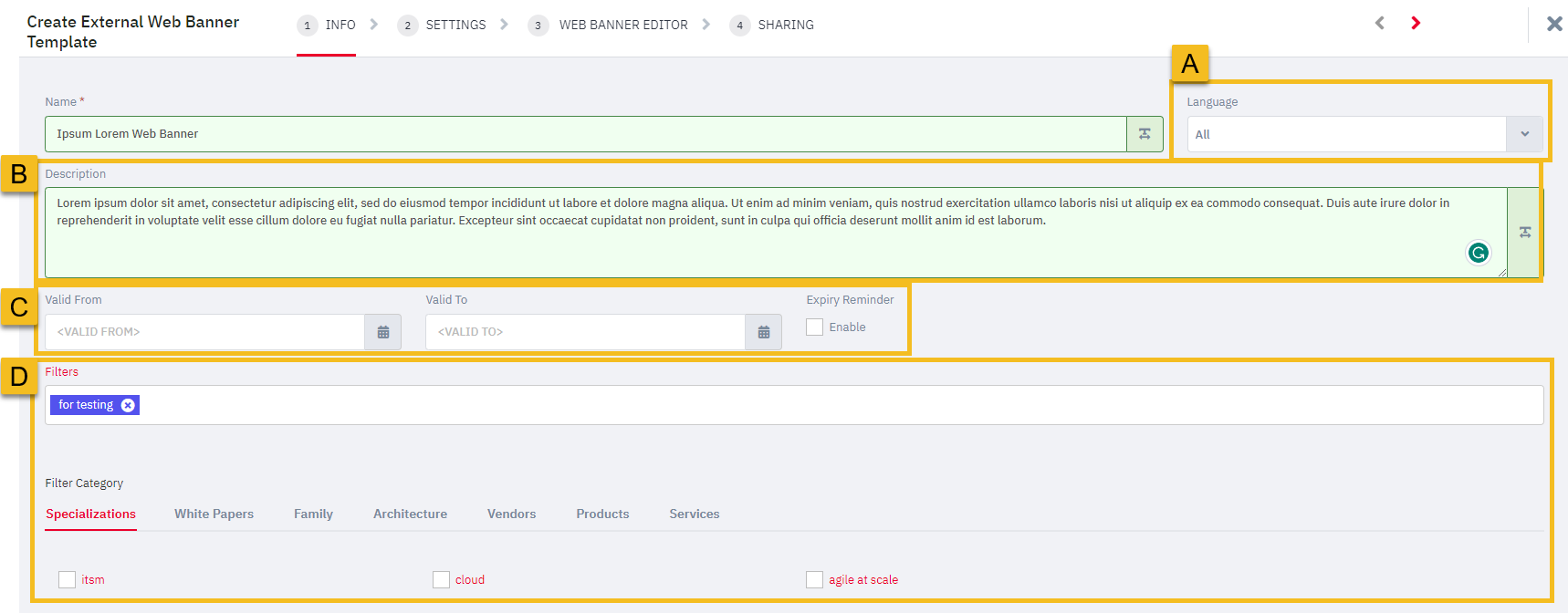This screenshot has height=613, width=1568.
Task: Enable the Expiry Reminder checkbox
Action: (x=815, y=327)
